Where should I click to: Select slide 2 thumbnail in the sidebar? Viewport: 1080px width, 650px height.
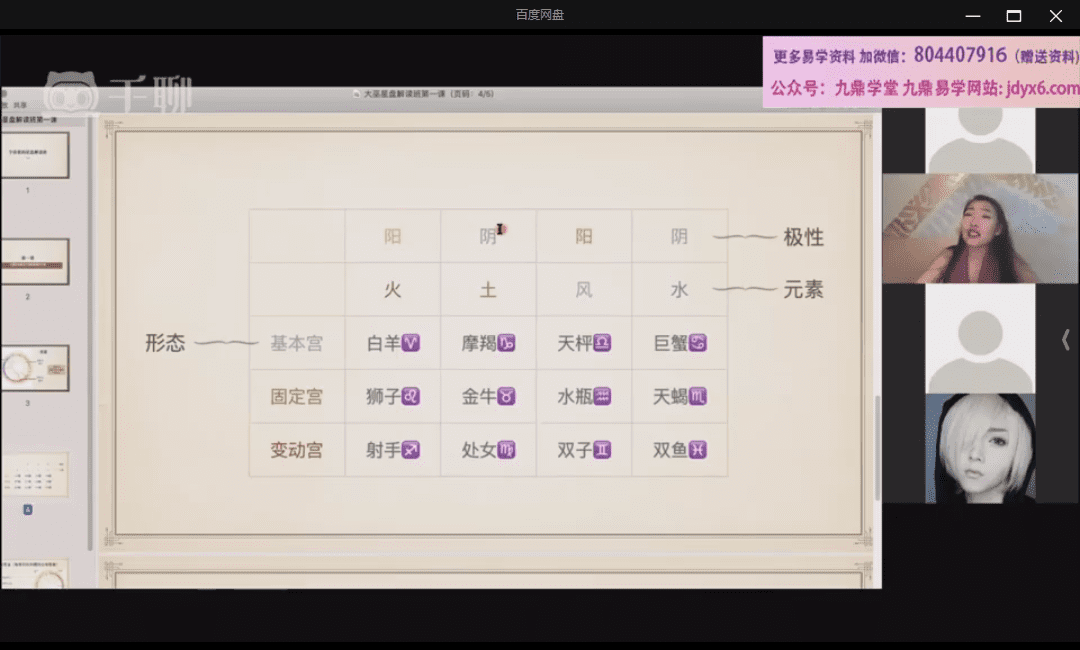coord(34,262)
